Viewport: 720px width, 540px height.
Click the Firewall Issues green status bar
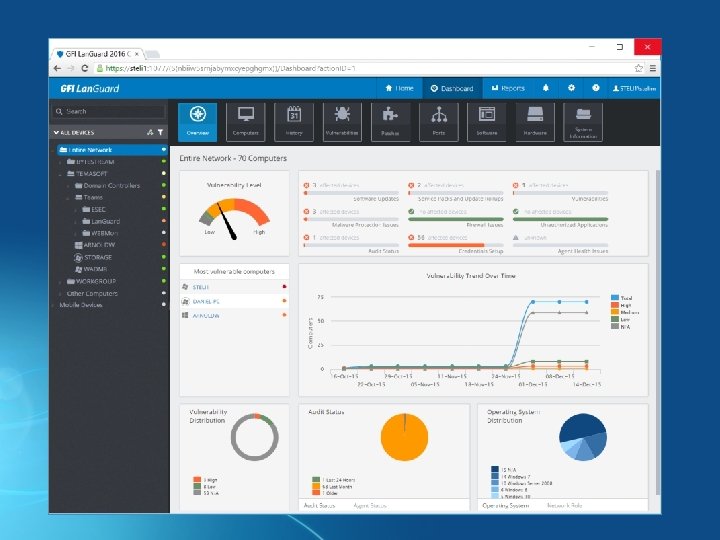456,219
